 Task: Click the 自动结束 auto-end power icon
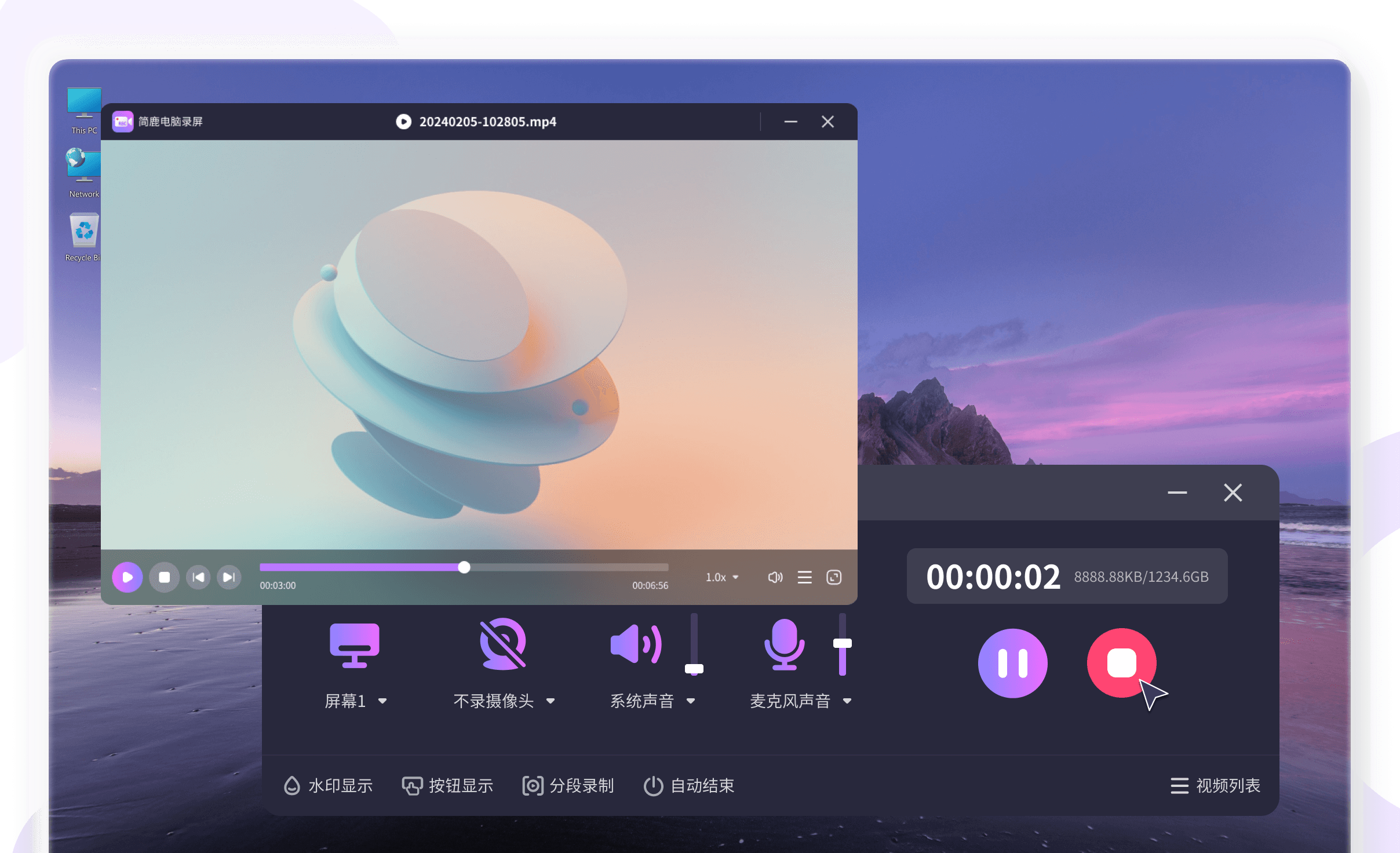pyautogui.click(x=654, y=786)
